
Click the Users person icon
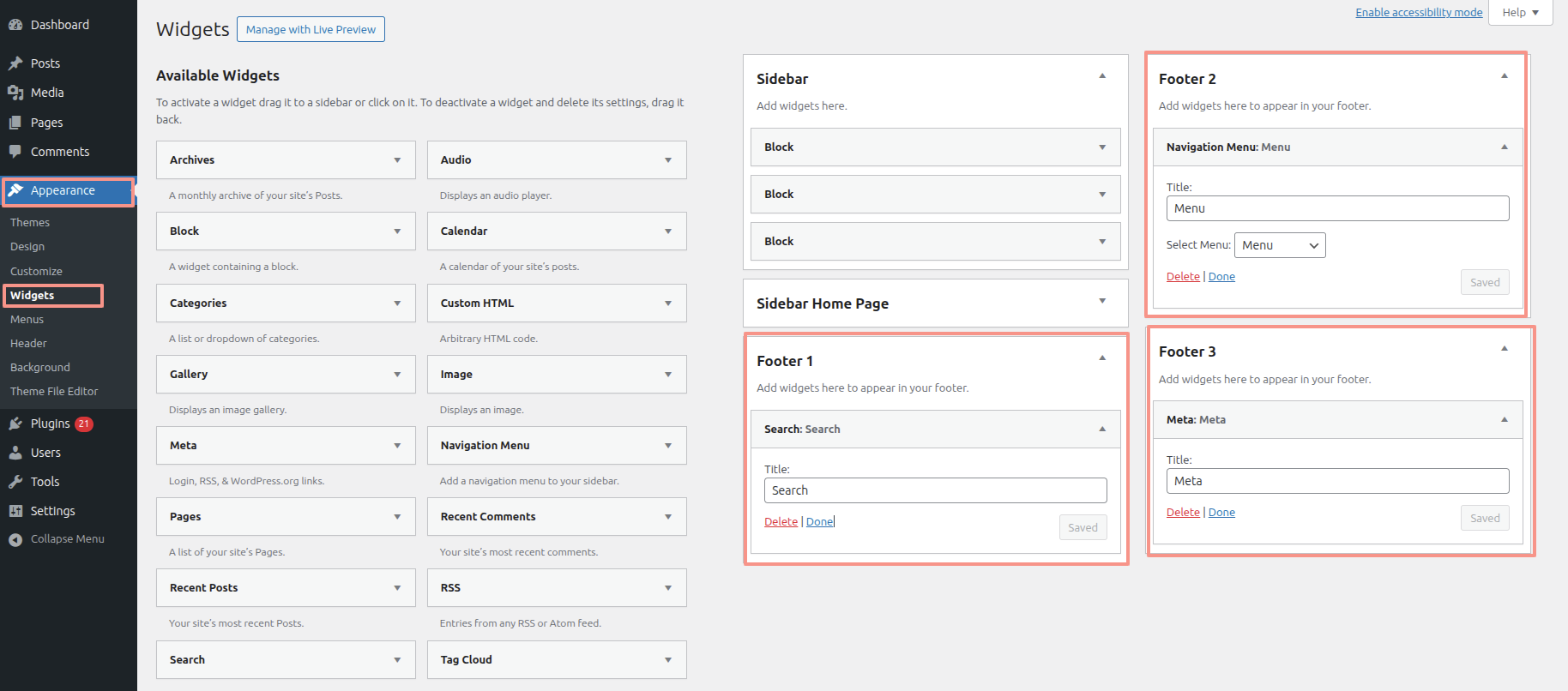click(15, 453)
